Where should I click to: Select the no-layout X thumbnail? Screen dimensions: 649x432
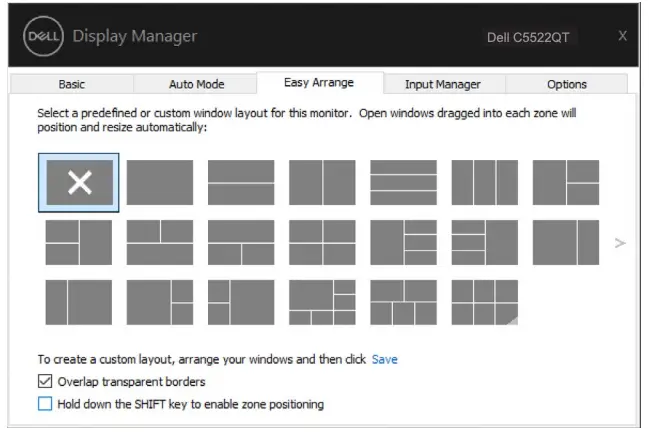coord(79,182)
